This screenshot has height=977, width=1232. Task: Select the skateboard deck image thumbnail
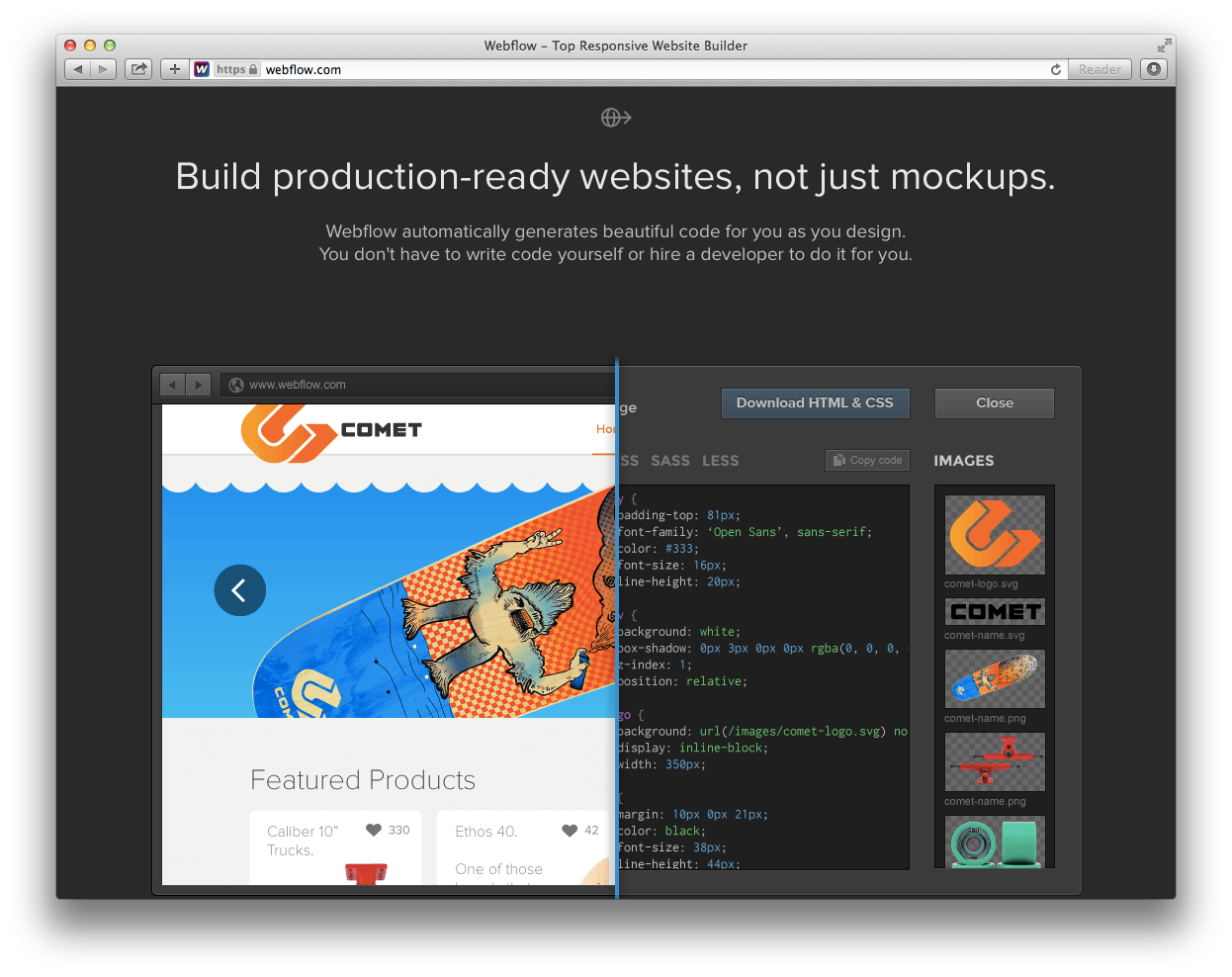tap(995, 678)
